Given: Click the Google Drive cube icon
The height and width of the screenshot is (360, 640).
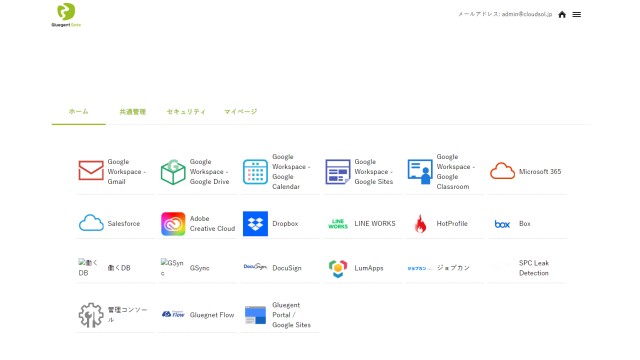Looking at the screenshot, I should 173,172.
